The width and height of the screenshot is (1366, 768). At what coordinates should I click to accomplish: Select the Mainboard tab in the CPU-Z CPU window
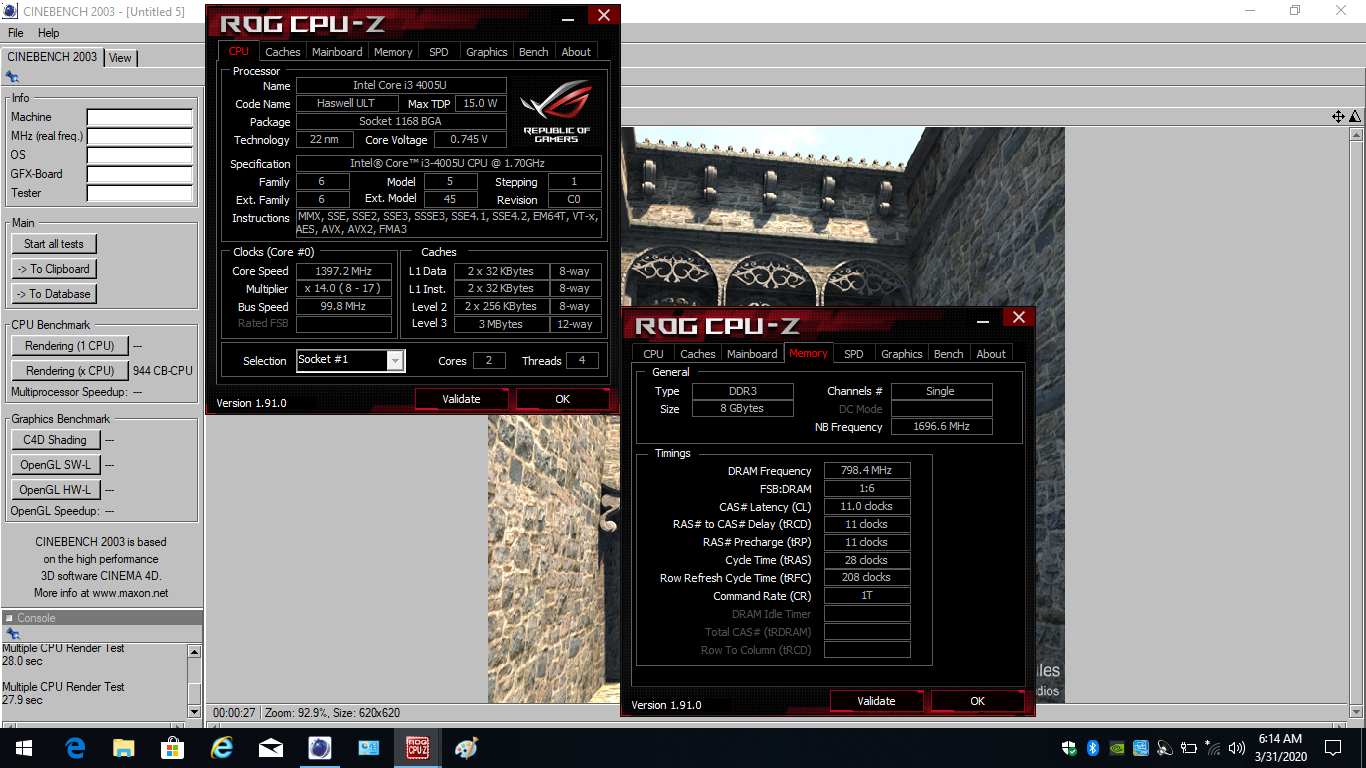click(337, 52)
